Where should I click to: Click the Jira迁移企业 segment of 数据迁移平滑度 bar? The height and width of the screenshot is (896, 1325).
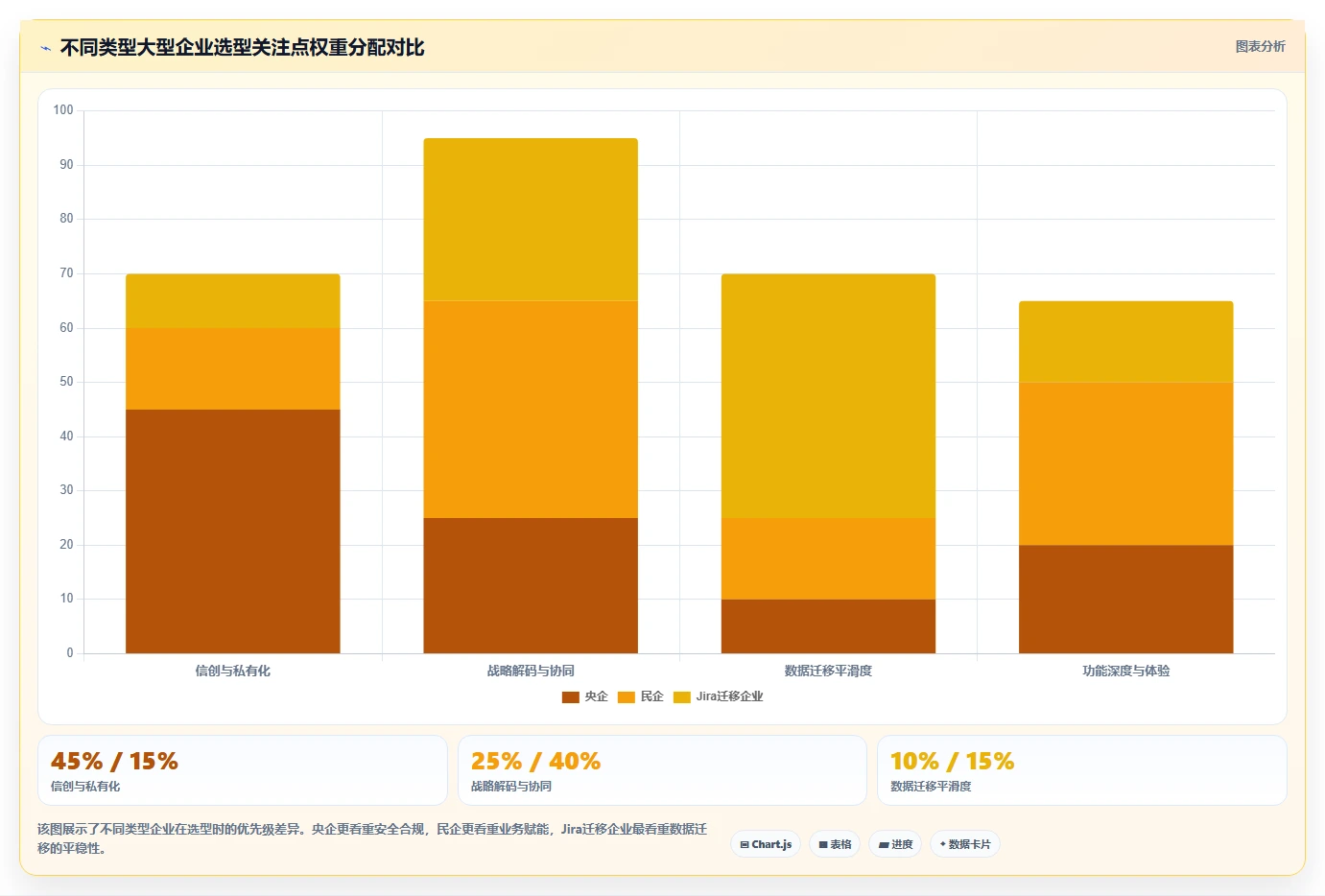click(x=828, y=396)
